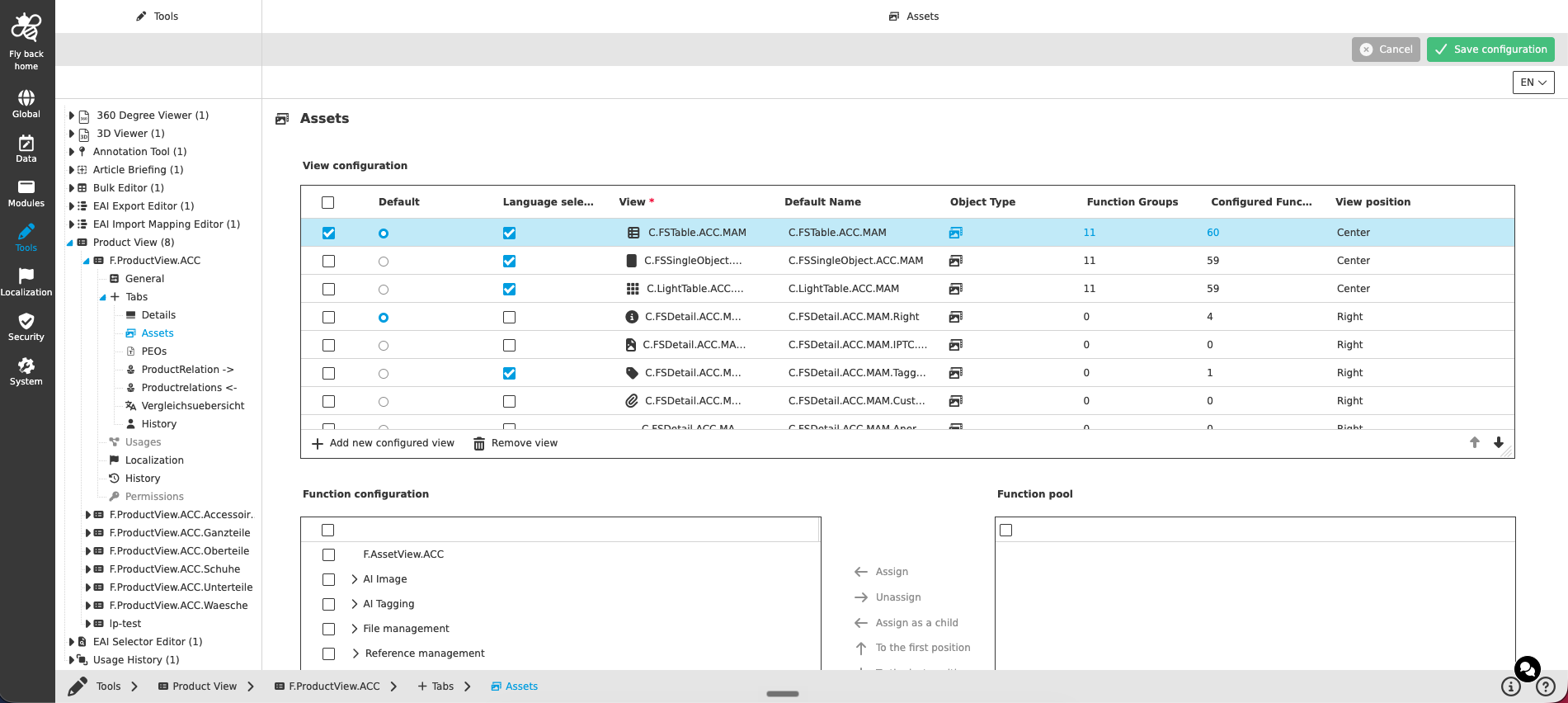Click the chat bubble icon
1568x703 pixels.
click(1528, 668)
